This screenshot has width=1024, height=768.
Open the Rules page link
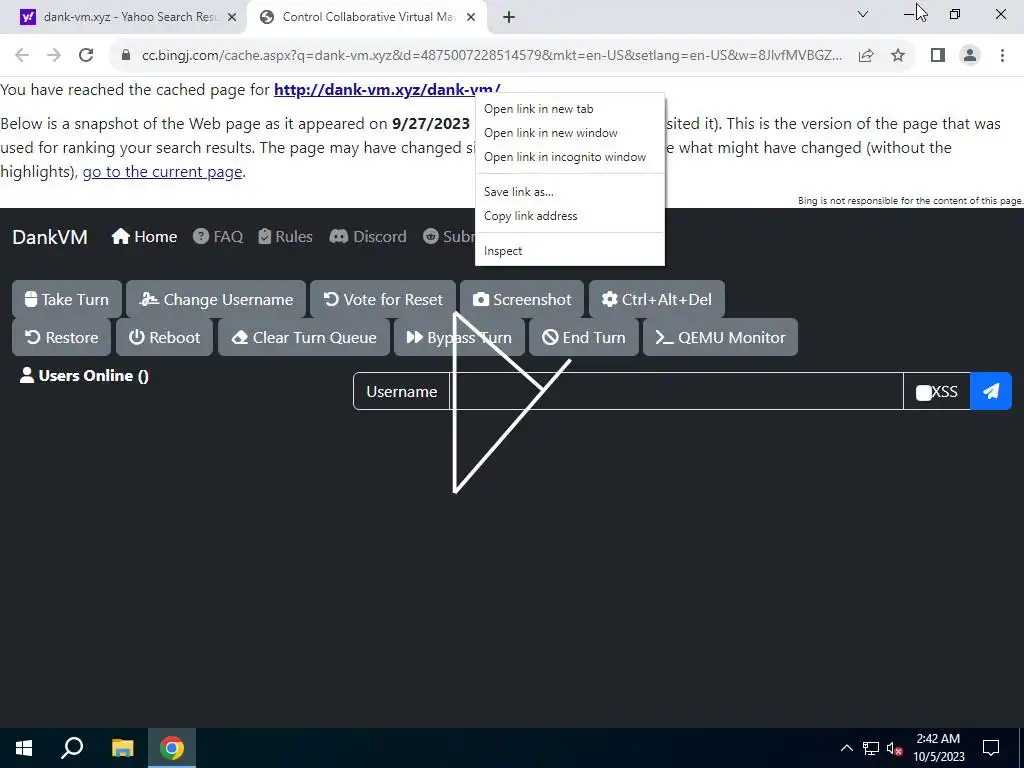tap(285, 236)
